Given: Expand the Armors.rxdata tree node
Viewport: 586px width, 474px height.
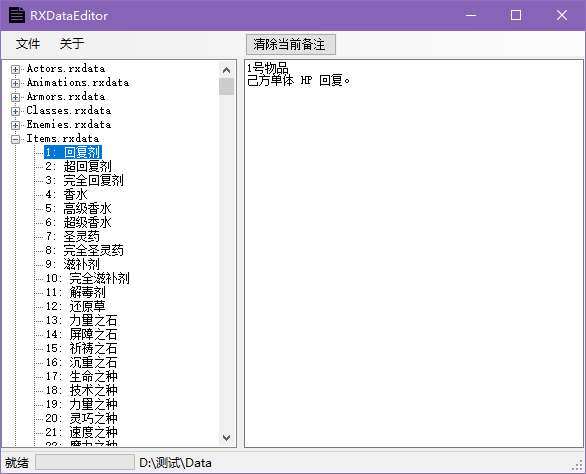Looking at the screenshot, I should tap(15, 97).
